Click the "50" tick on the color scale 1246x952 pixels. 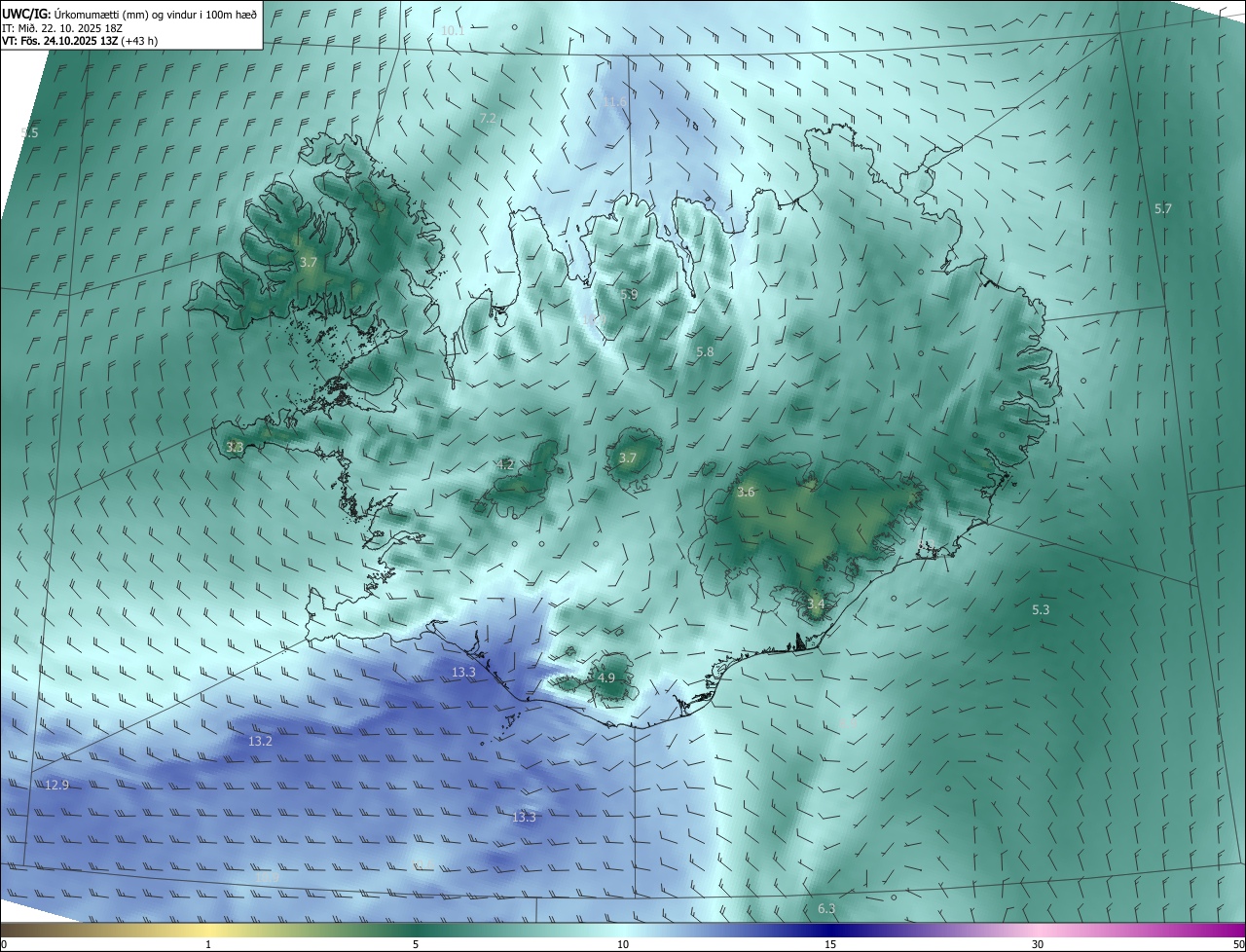pyautogui.click(x=1238, y=944)
